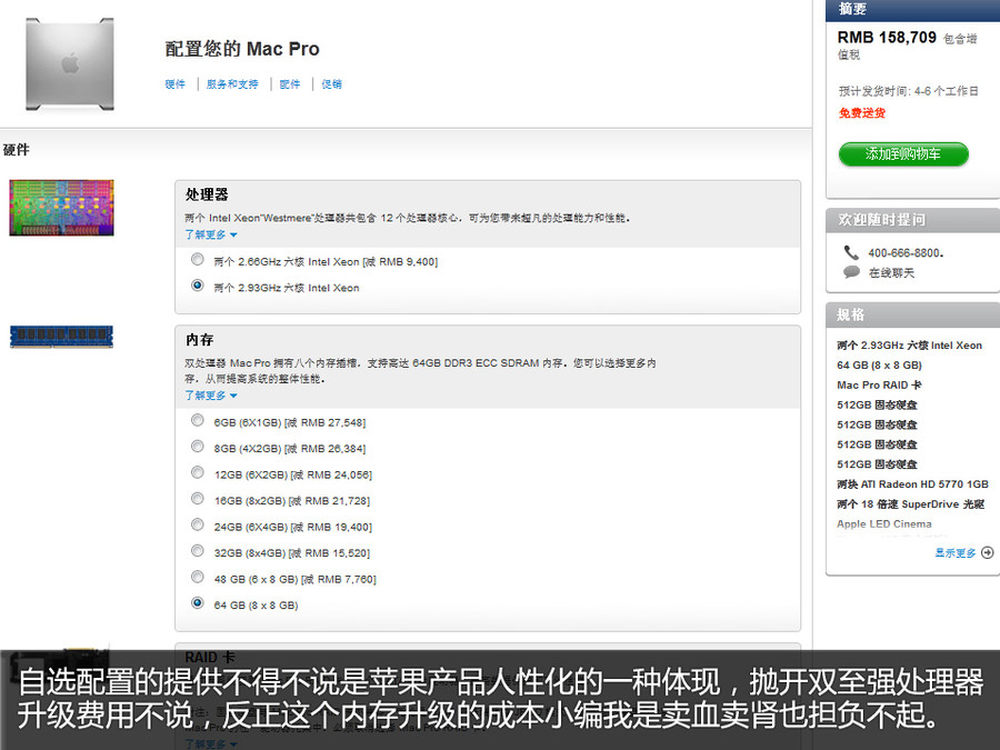Click the processor chip thumbnail

pyautogui.click(x=62, y=208)
